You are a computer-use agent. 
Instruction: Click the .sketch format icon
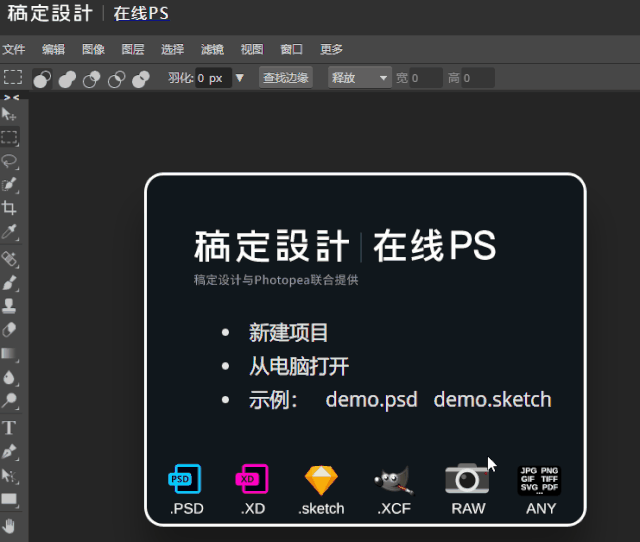321,480
